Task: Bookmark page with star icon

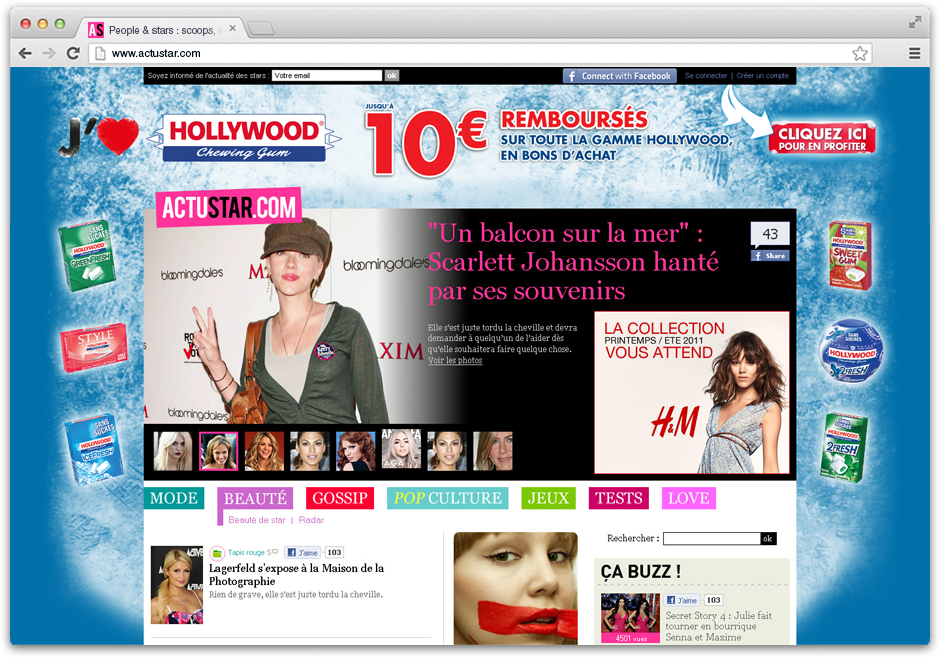Action: tap(859, 53)
